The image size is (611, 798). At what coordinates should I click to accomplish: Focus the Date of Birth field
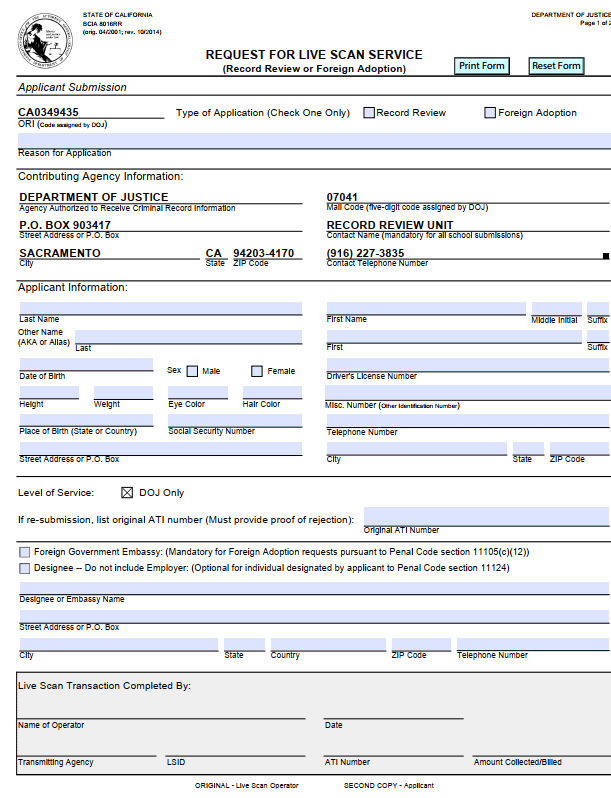tap(86, 365)
